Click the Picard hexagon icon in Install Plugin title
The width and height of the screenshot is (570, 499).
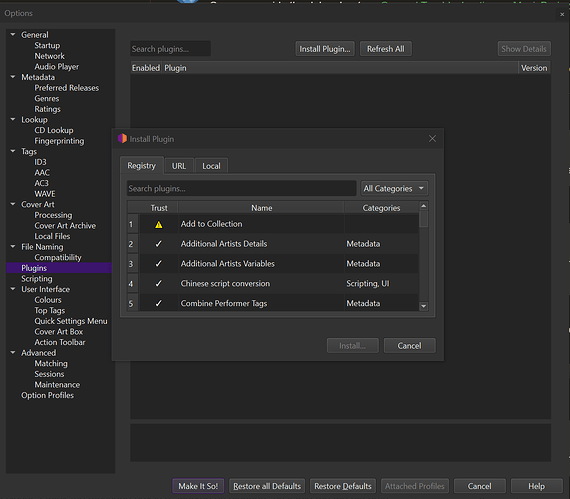tap(123, 138)
